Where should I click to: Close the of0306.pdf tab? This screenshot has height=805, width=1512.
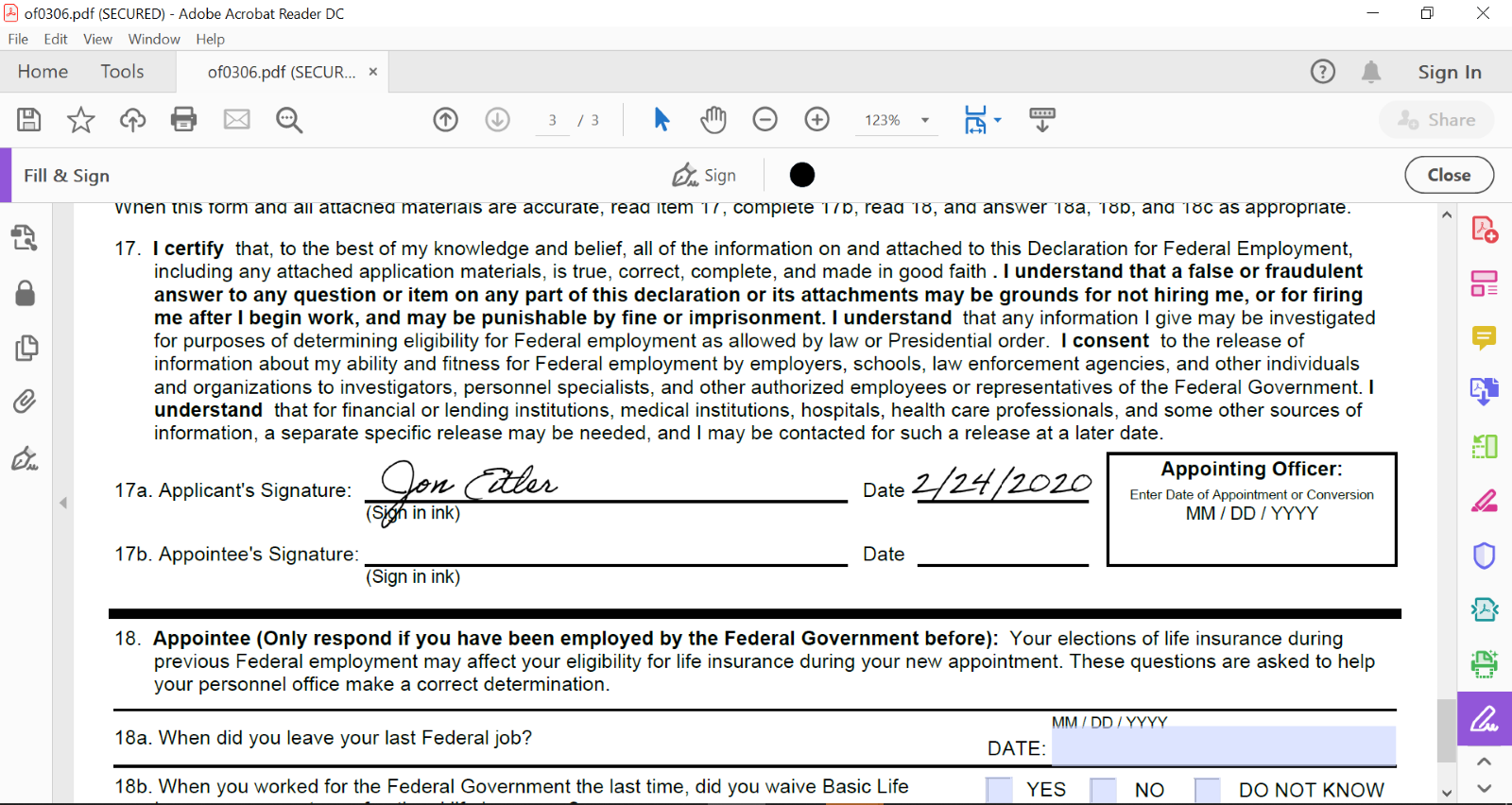pyautogui.click(x=373, y=72)
